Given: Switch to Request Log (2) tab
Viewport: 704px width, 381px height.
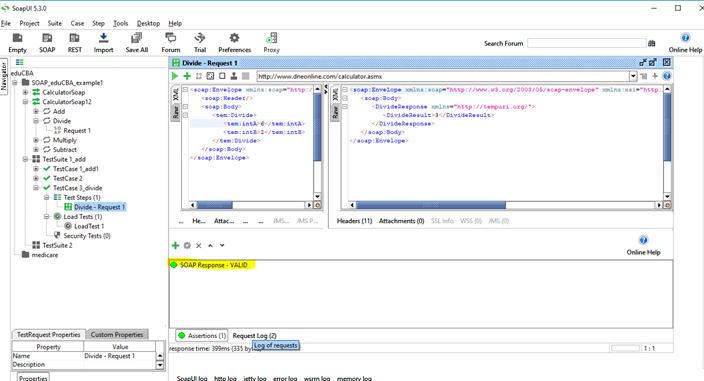Looking at the screenshot, I should click(255, 336).
